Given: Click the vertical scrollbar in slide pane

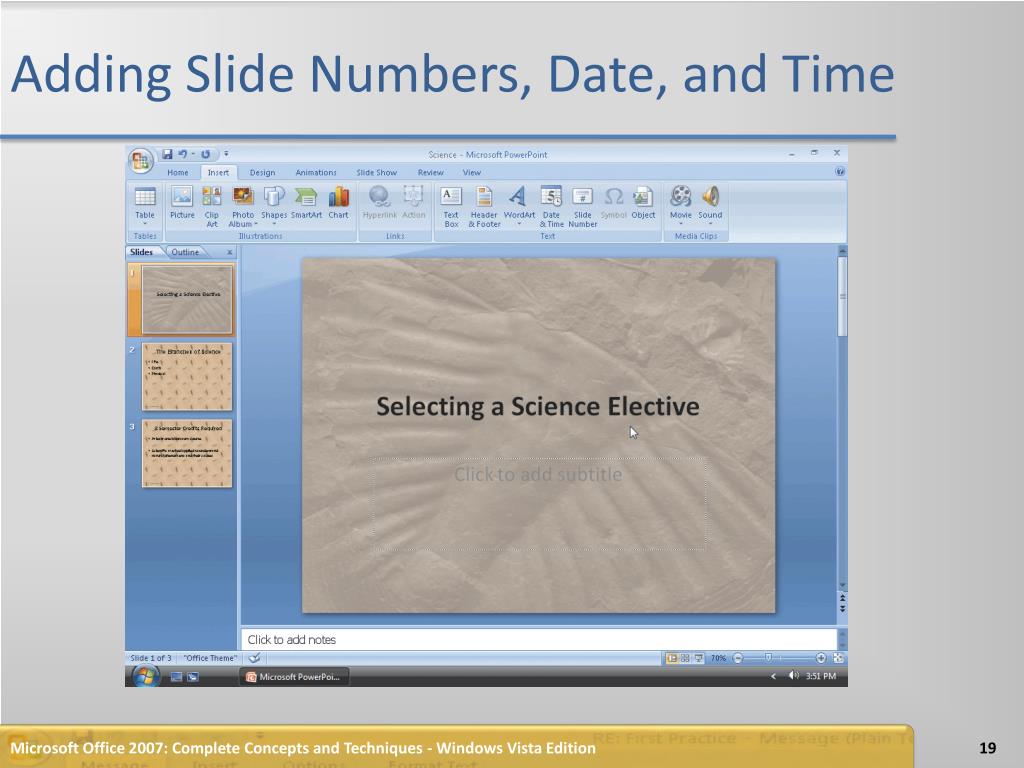Looking at the screenshot, I should (842, 297).
